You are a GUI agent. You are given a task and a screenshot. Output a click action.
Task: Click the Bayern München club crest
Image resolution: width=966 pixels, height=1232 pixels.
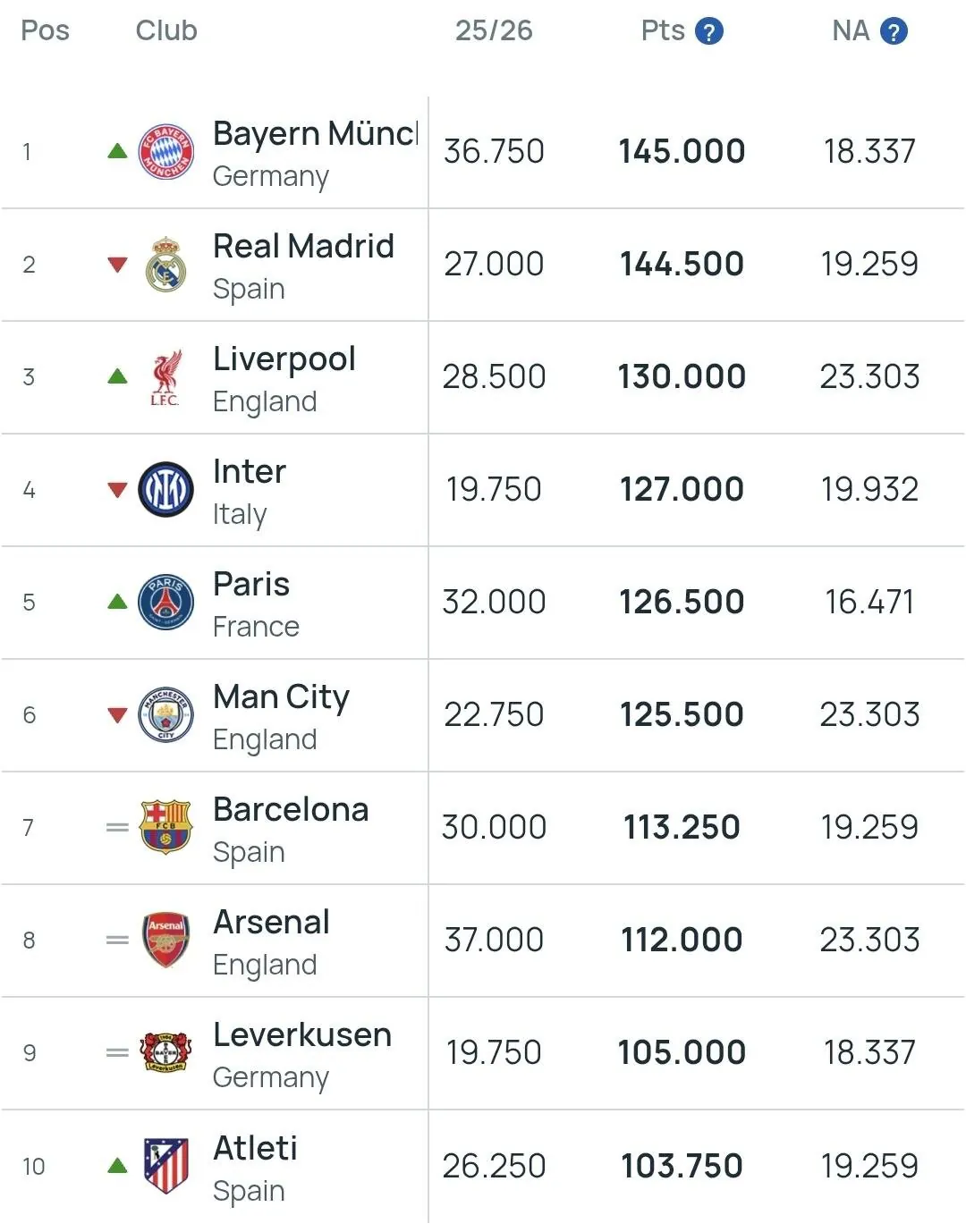[166, 151]
